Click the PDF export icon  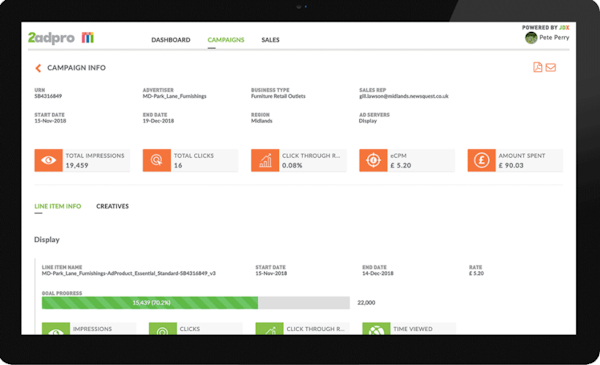[538, 67]
